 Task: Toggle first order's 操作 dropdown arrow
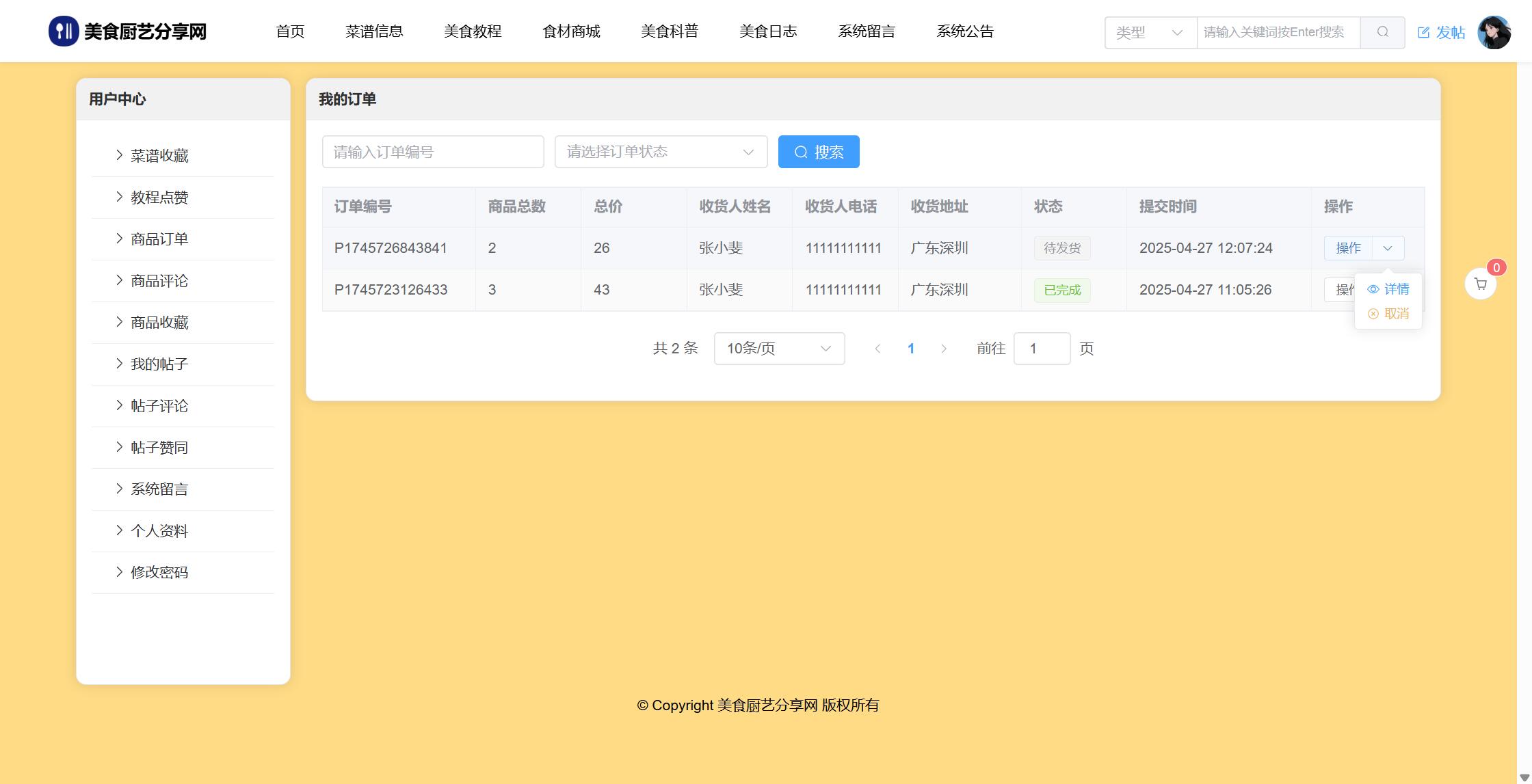[1388, 248]
